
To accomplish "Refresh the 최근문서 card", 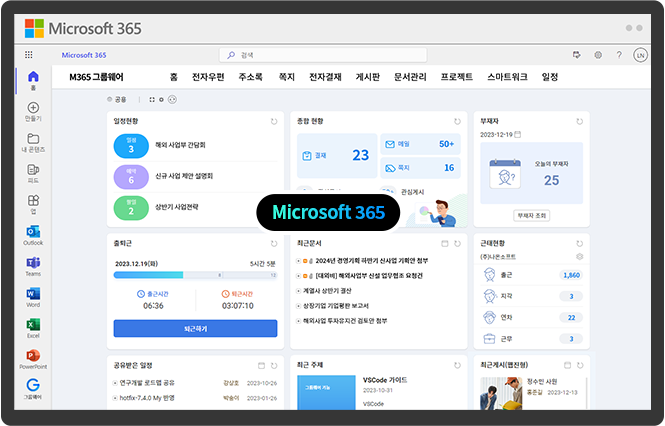I will pos(457,244).
